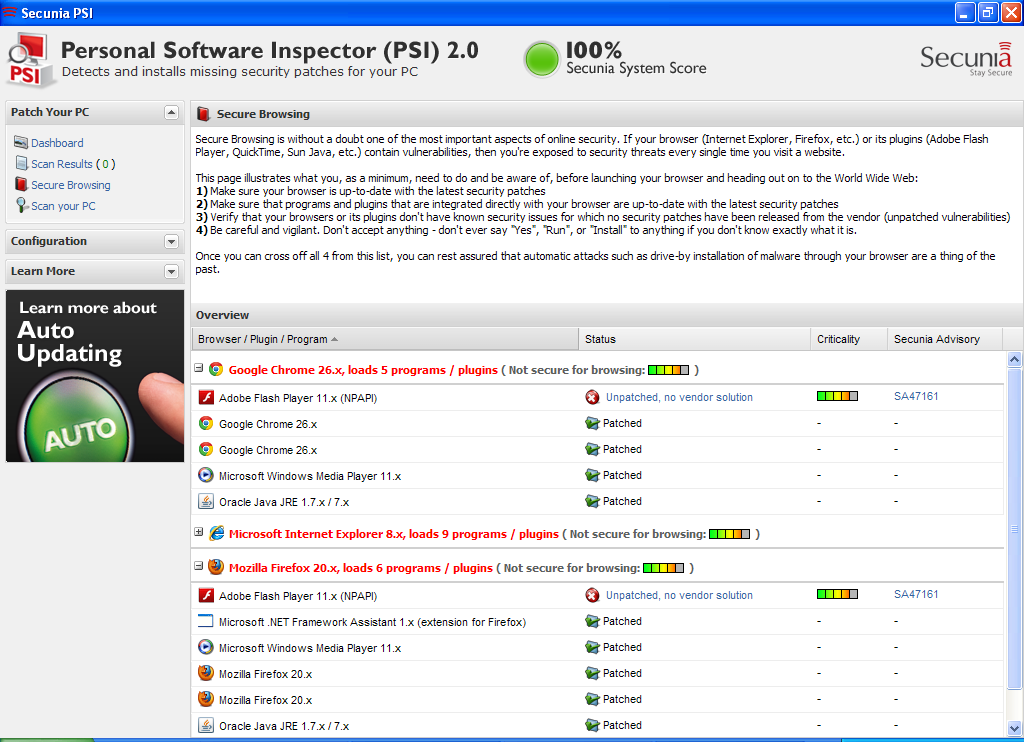The width and height of the screenshot is (1024, 742).
Task: Click the Overview section label
Action: click(222, 315)
